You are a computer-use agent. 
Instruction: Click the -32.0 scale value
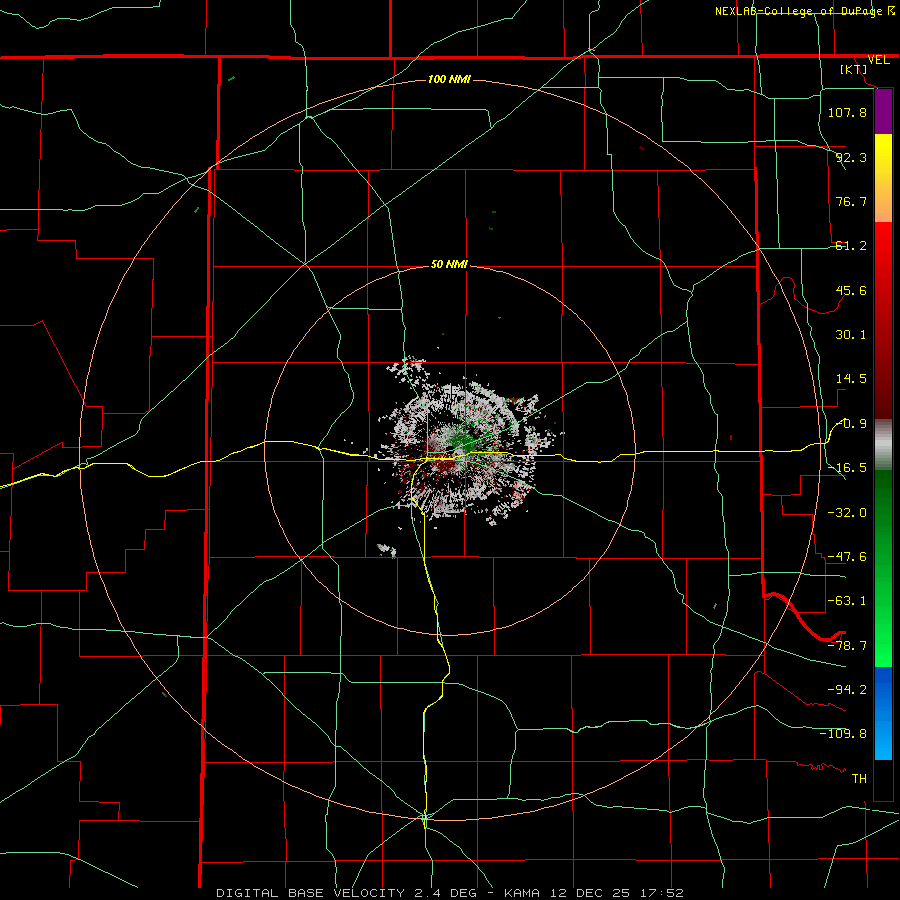tap(847, 513)
